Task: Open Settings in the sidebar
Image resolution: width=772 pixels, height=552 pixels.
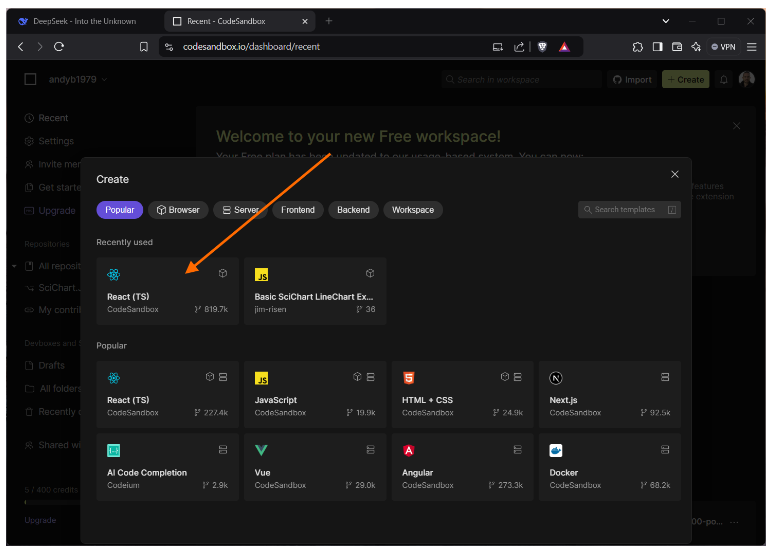Action: [x=49, y=141]
